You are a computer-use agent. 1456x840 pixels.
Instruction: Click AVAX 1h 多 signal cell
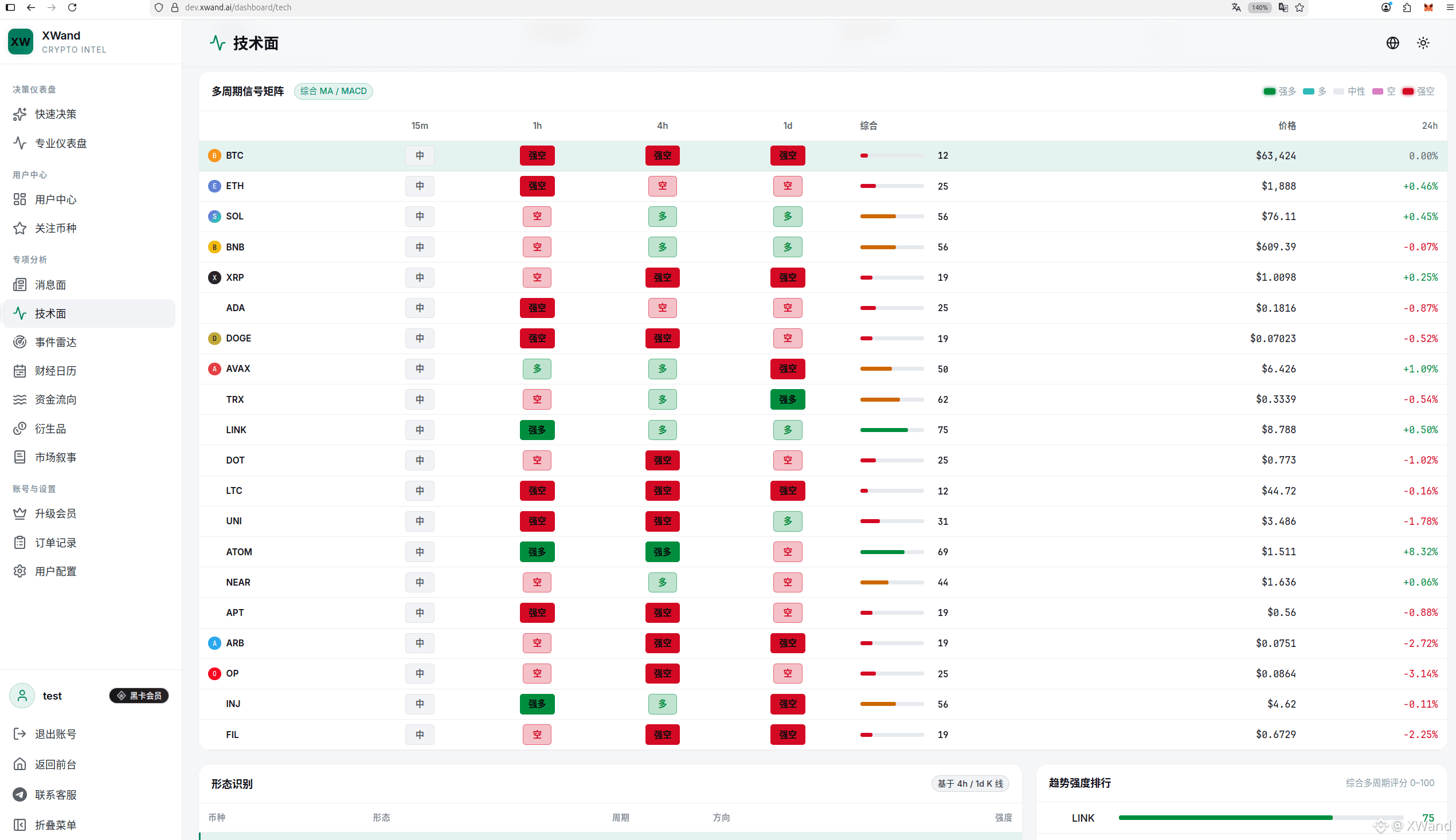click(x=537, y=368)
